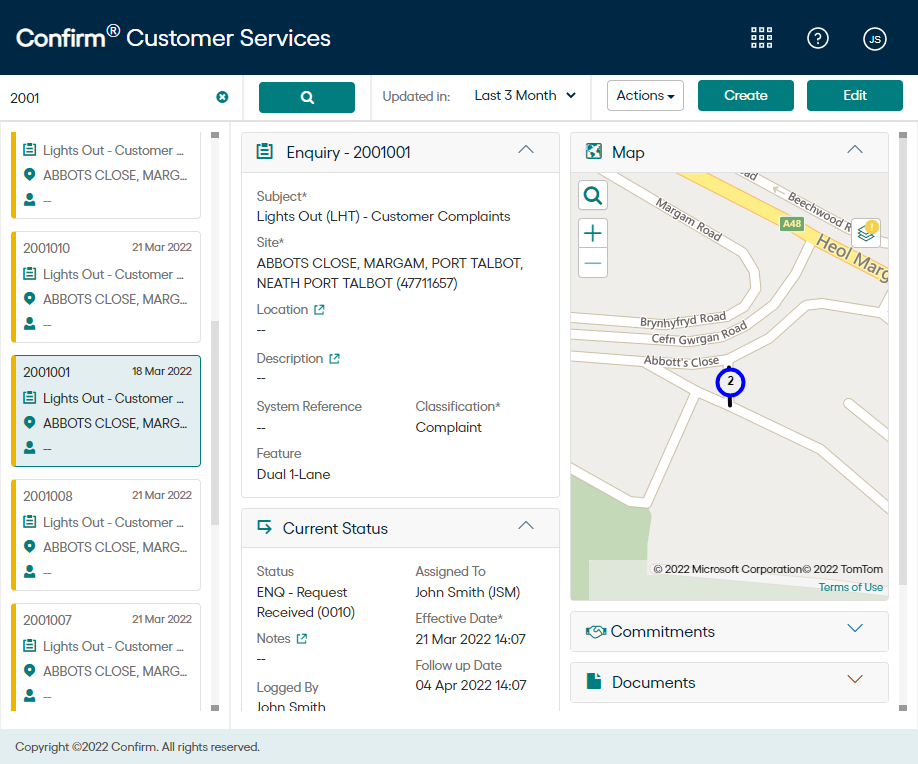Click 'Lights Out (LHT) - Customer Complaints' subject

pyautogui.click(x=383, y=217)
